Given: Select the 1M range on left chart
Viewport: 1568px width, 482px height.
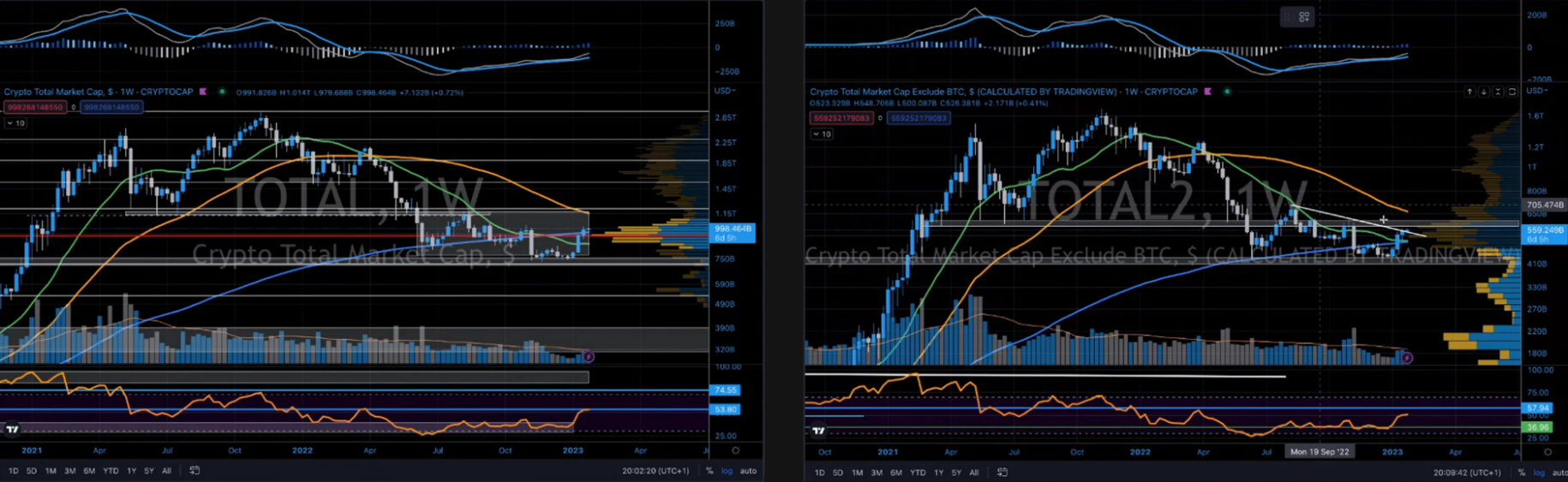Looking at the screenshot, I should pyautogui.click(x=51, y=471).
